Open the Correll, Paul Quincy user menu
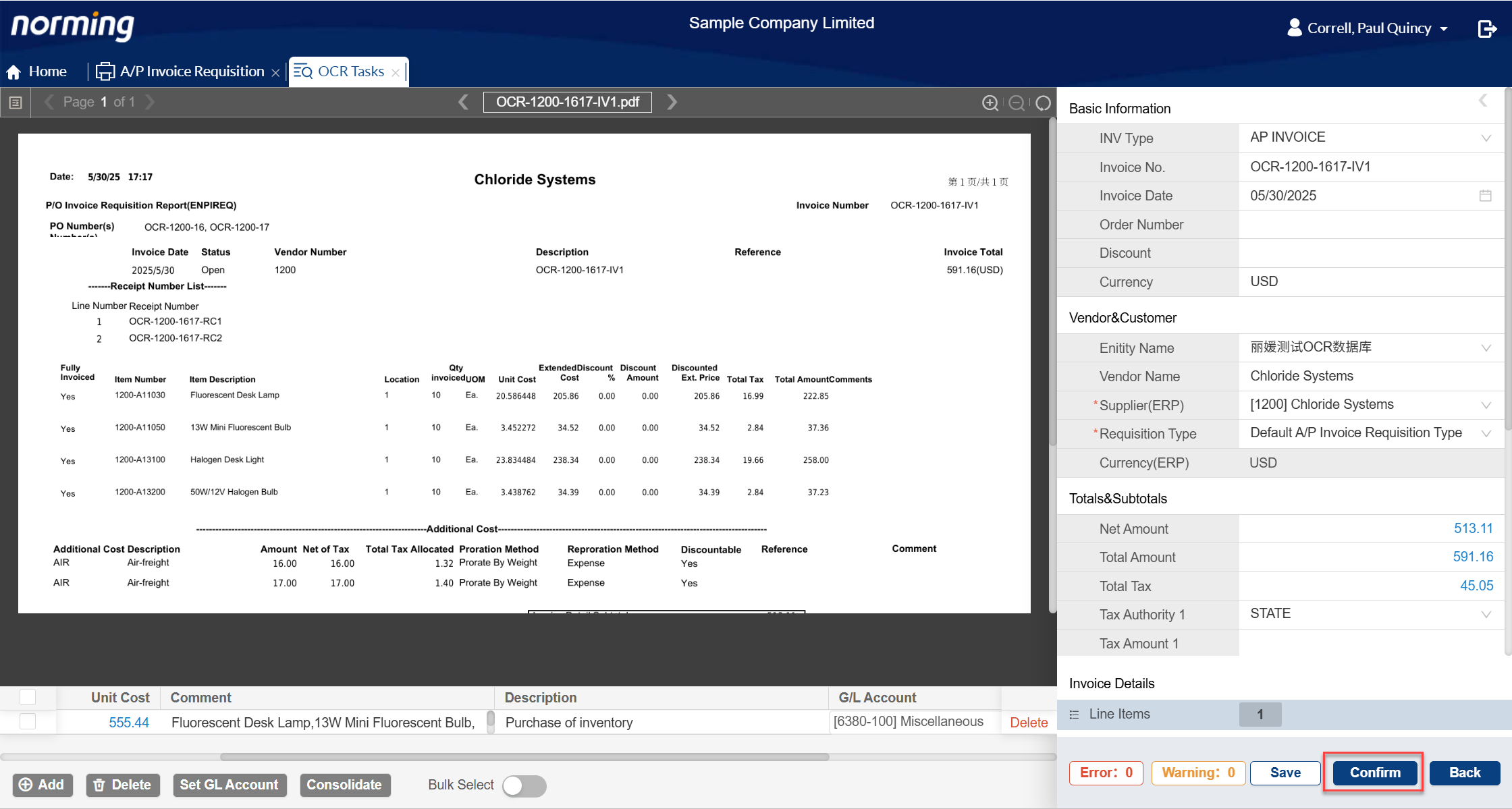This screenshot has width=1512, height=809. 1369,28
